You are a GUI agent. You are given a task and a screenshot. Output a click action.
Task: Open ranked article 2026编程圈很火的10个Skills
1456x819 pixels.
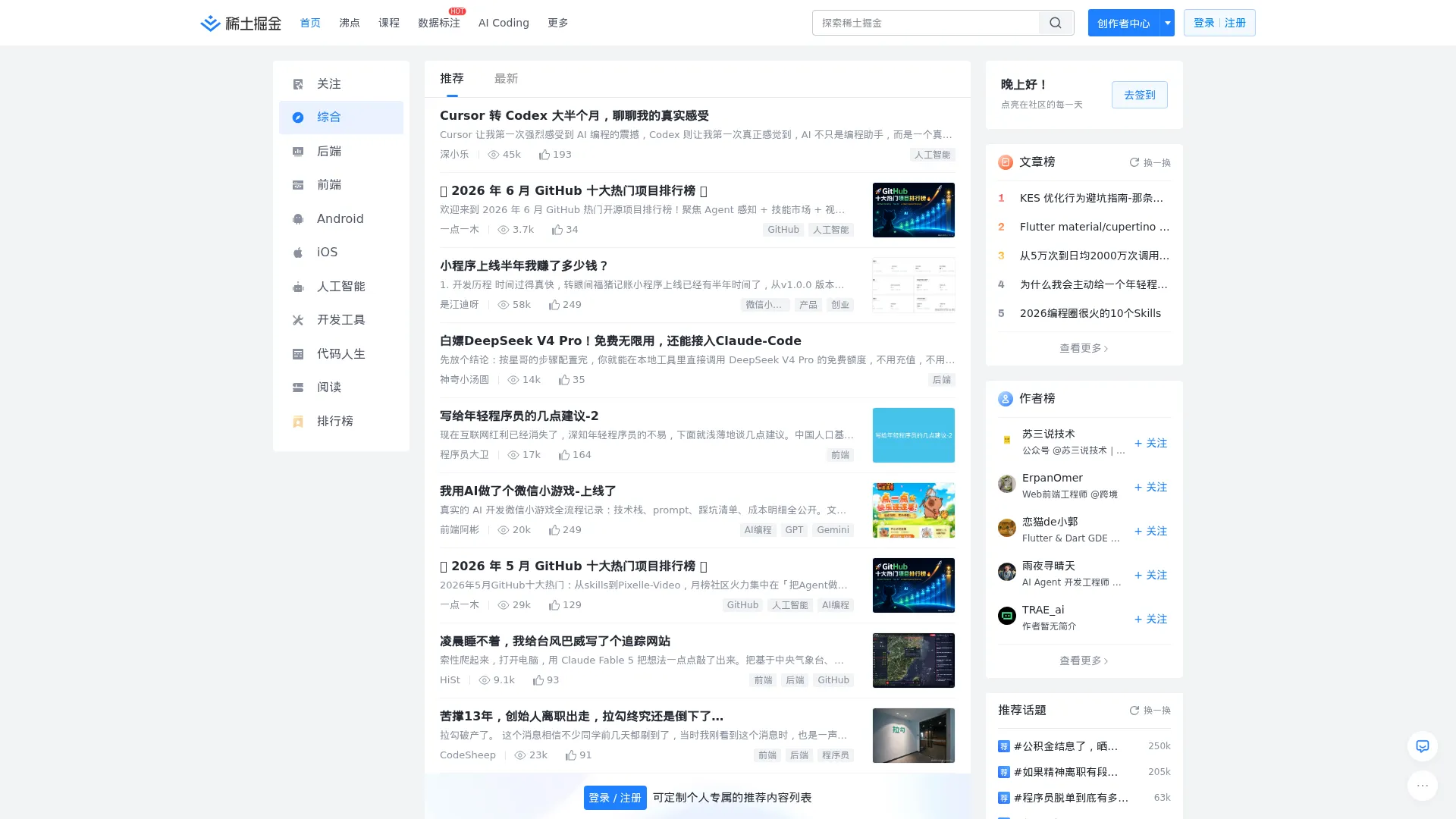click(x=1090, y=313)
